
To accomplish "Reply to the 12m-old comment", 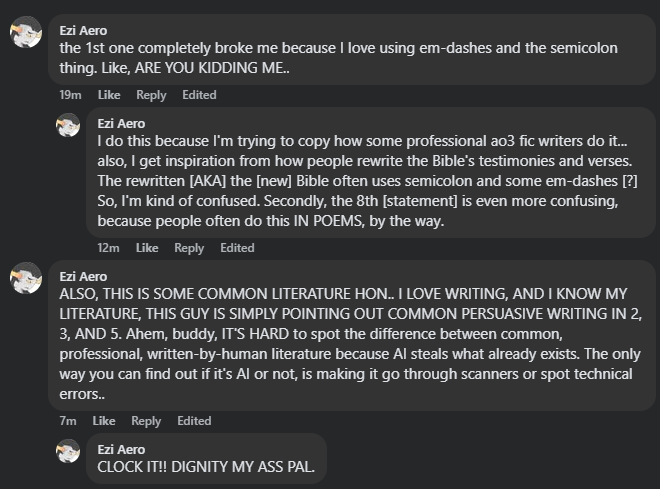I will [x=189, y=248].
